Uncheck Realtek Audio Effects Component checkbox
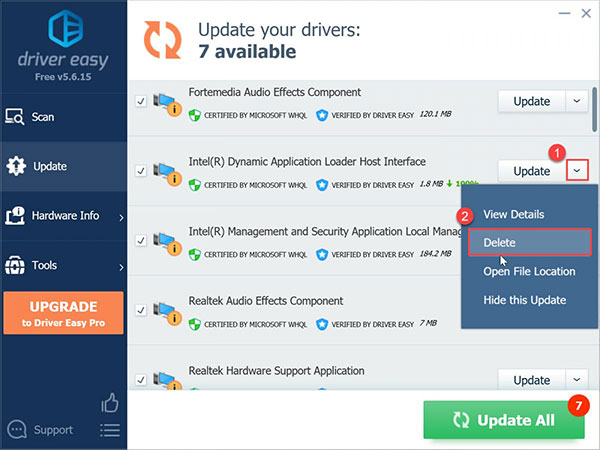The width and height of the screenshot is (600, 450). tap(141, 310)
